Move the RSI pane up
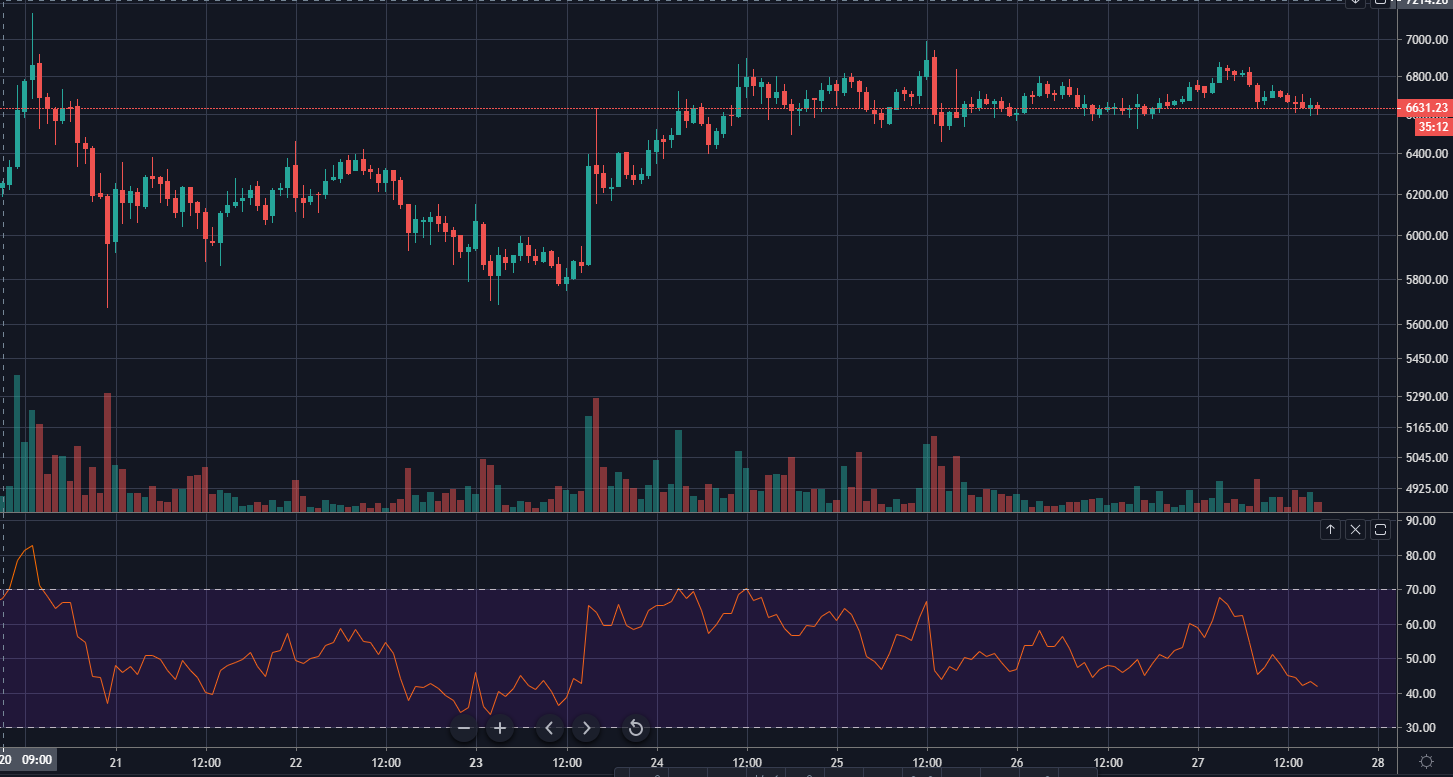 1330,530
